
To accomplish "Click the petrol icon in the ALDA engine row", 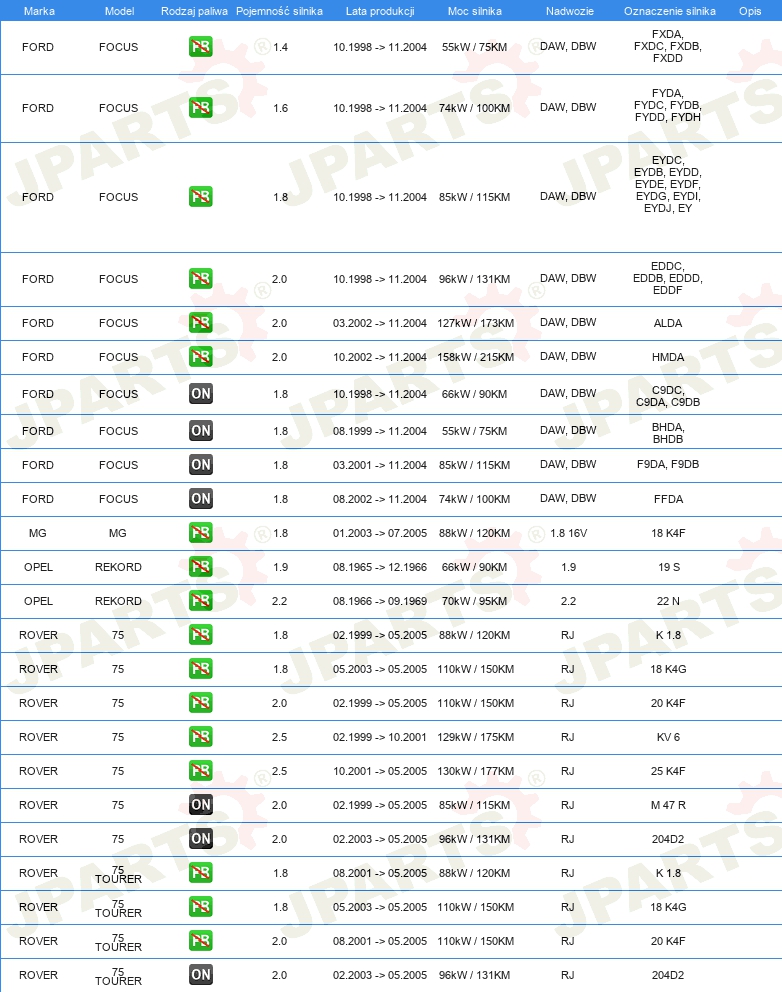I will [201, 323].
